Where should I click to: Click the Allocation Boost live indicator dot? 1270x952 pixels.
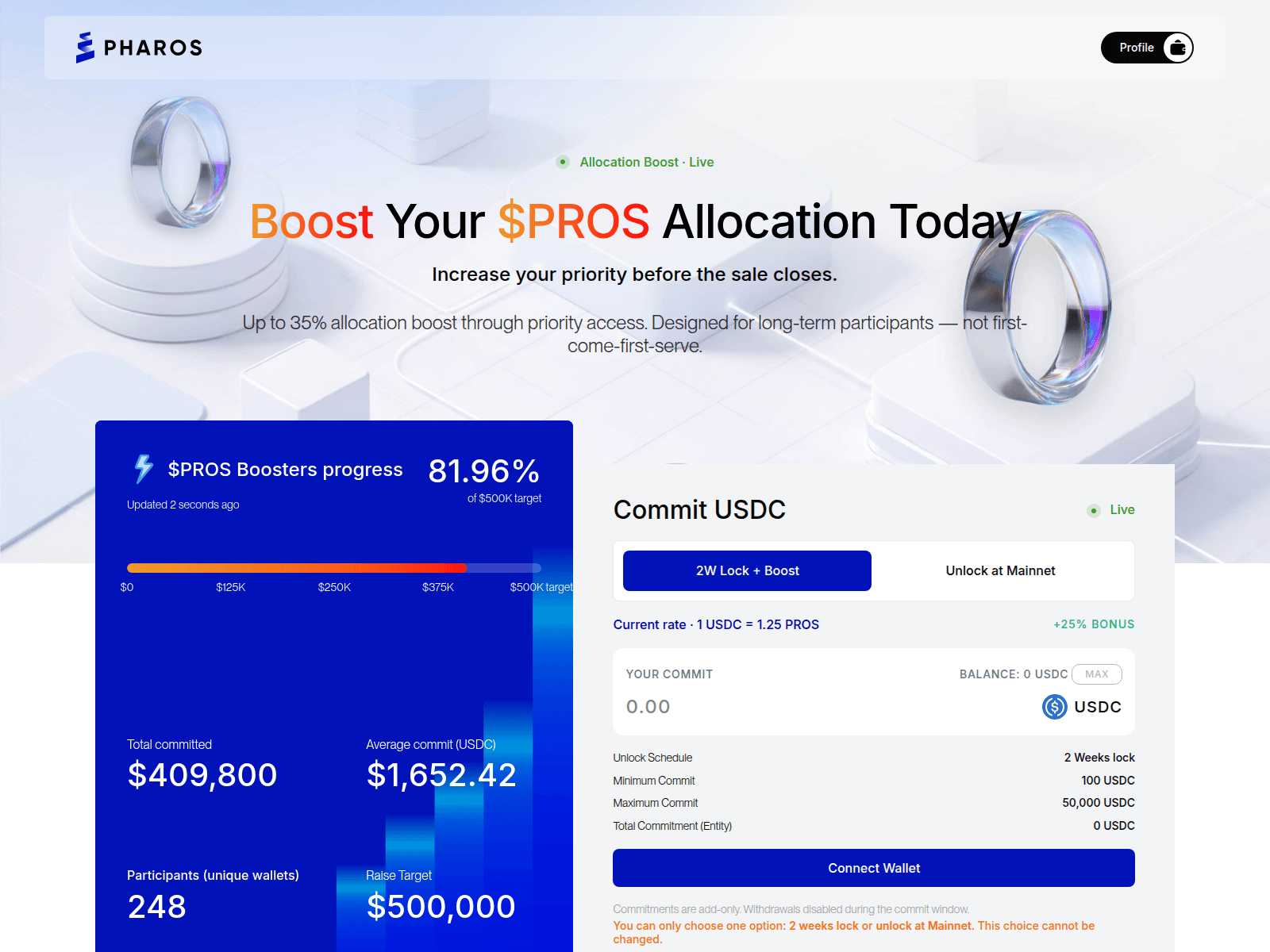[x=563, y=162]
